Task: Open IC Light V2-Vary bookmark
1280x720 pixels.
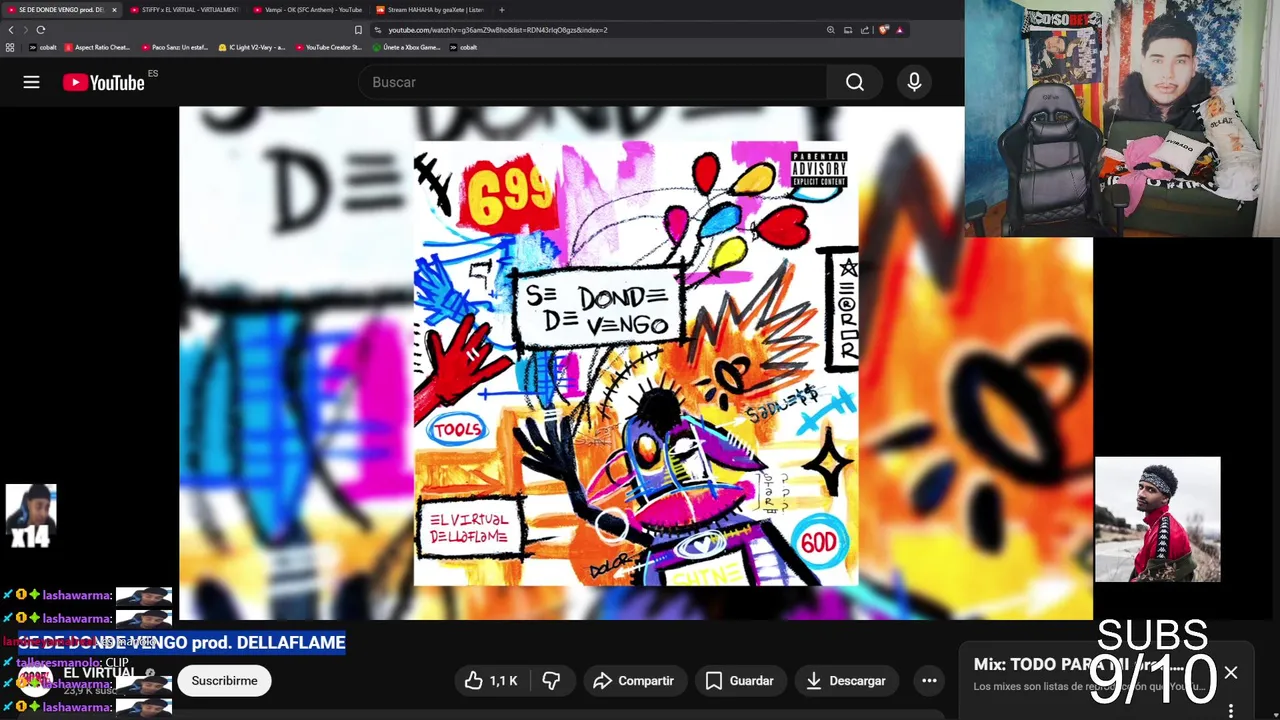Action: 252,47
